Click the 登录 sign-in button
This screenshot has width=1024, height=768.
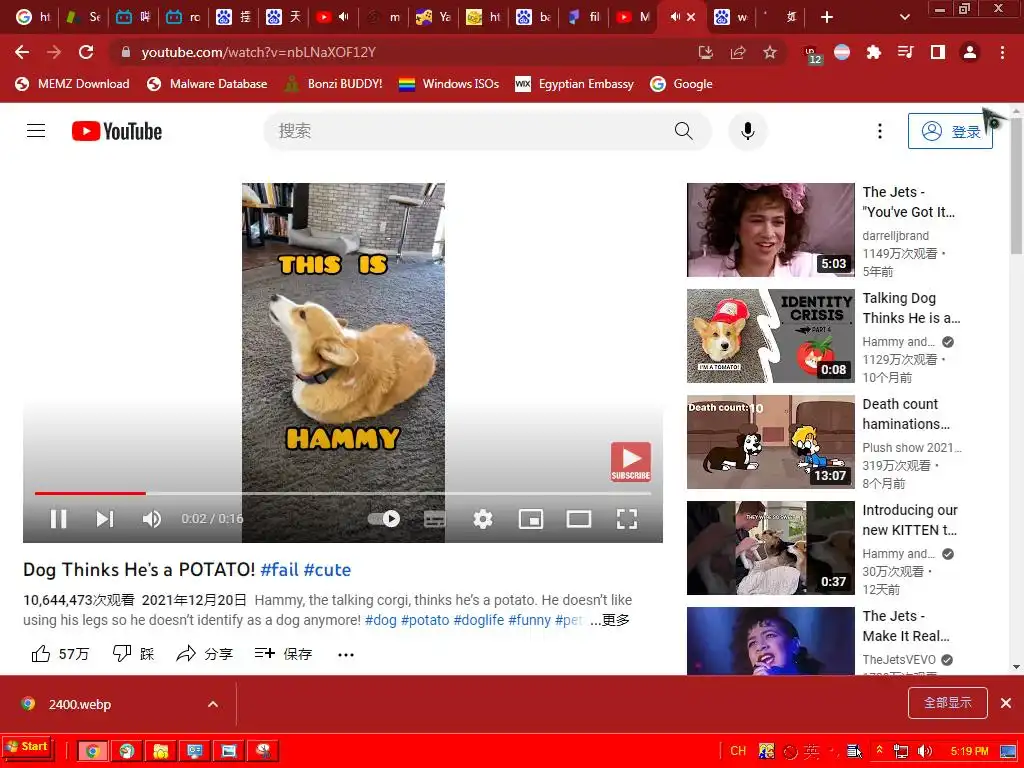click(x=950, y=131)
